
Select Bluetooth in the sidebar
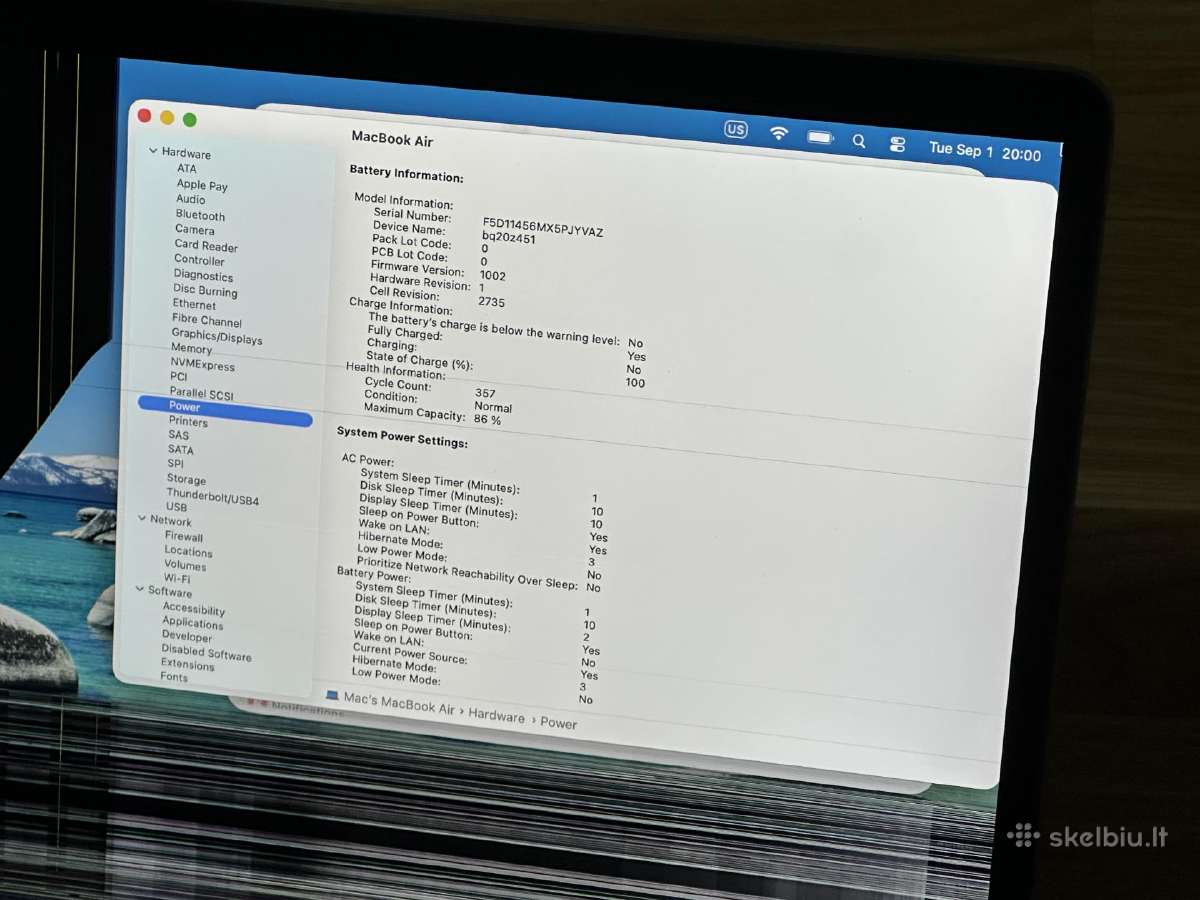tap(200, 215)
